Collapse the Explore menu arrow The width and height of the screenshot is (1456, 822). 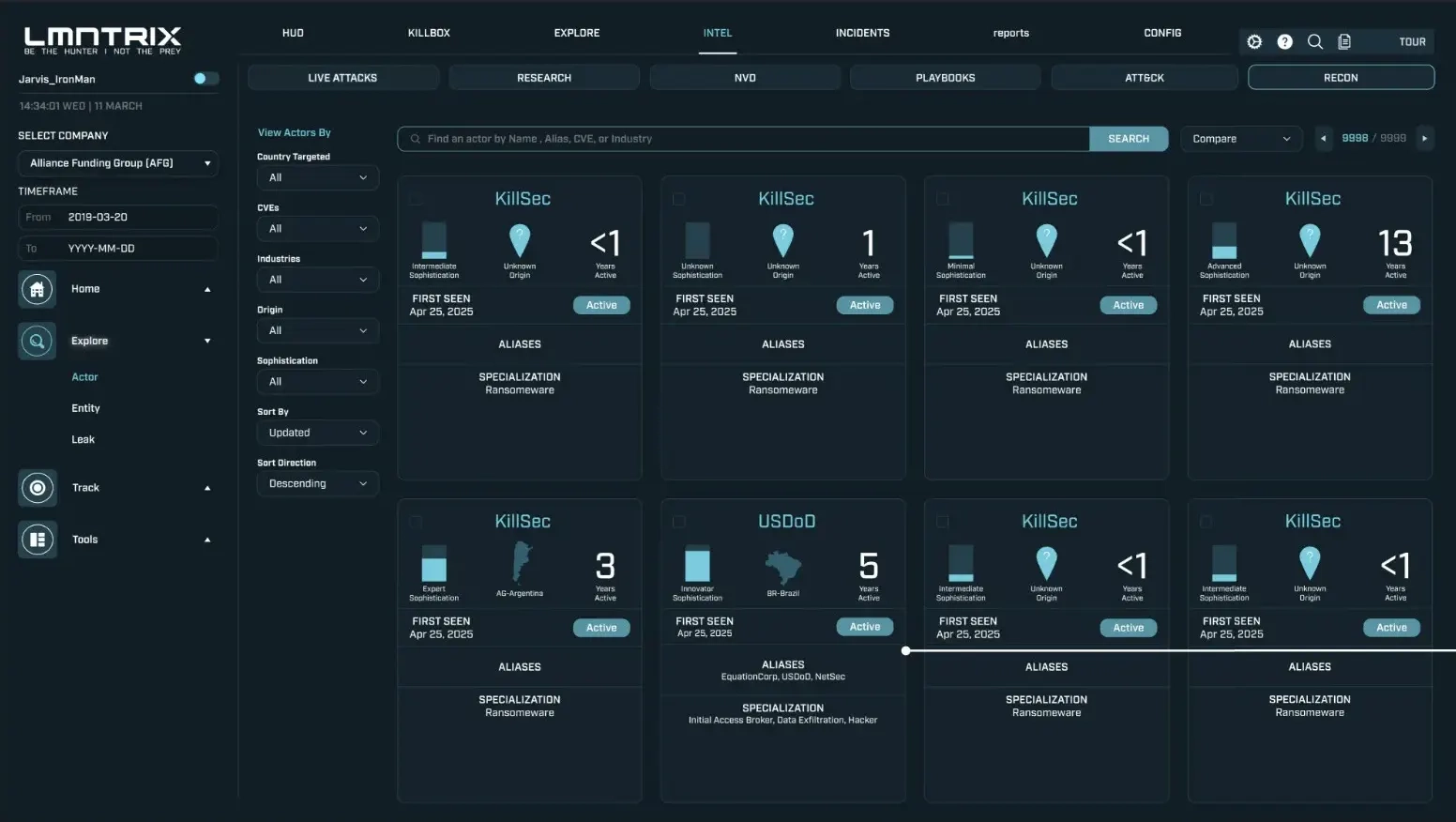click(207, 341)
